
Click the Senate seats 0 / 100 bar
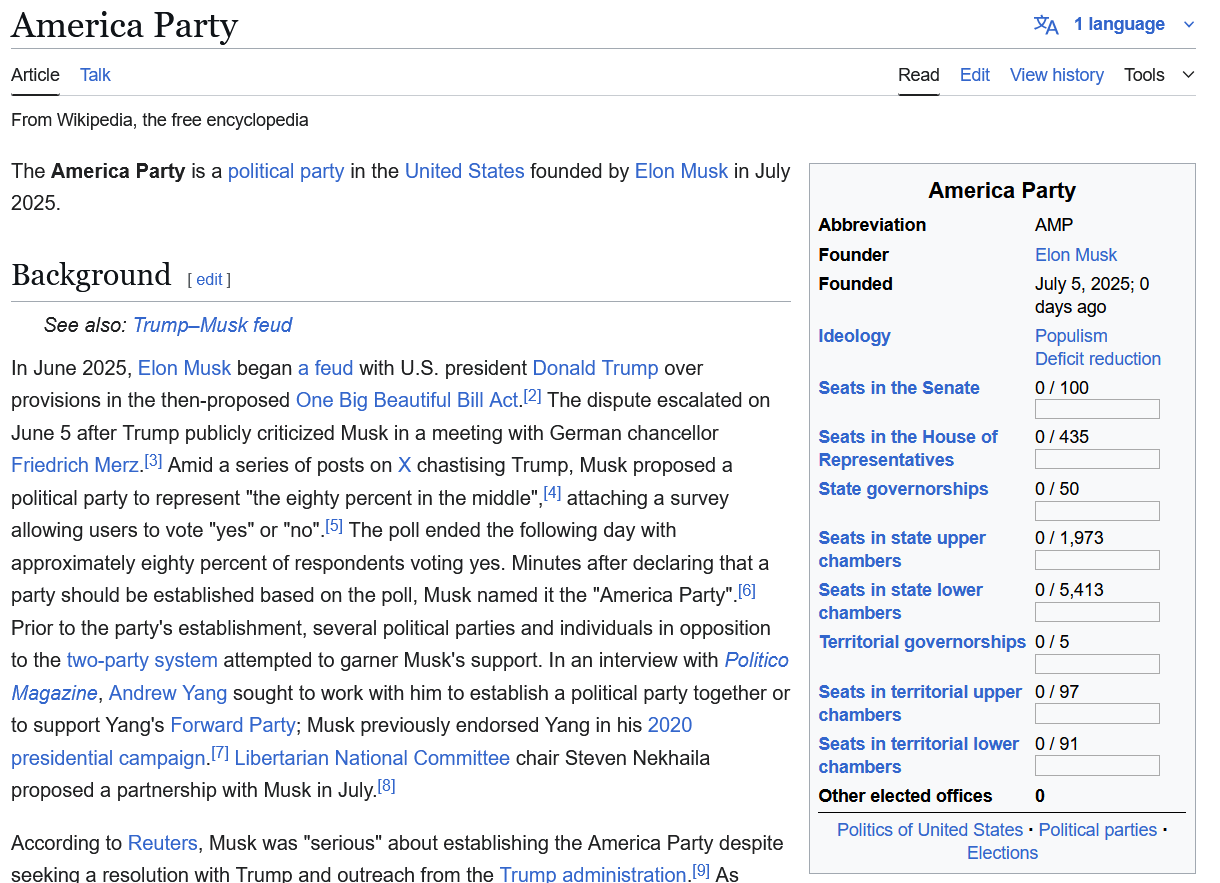click(x=1097, y=409)
